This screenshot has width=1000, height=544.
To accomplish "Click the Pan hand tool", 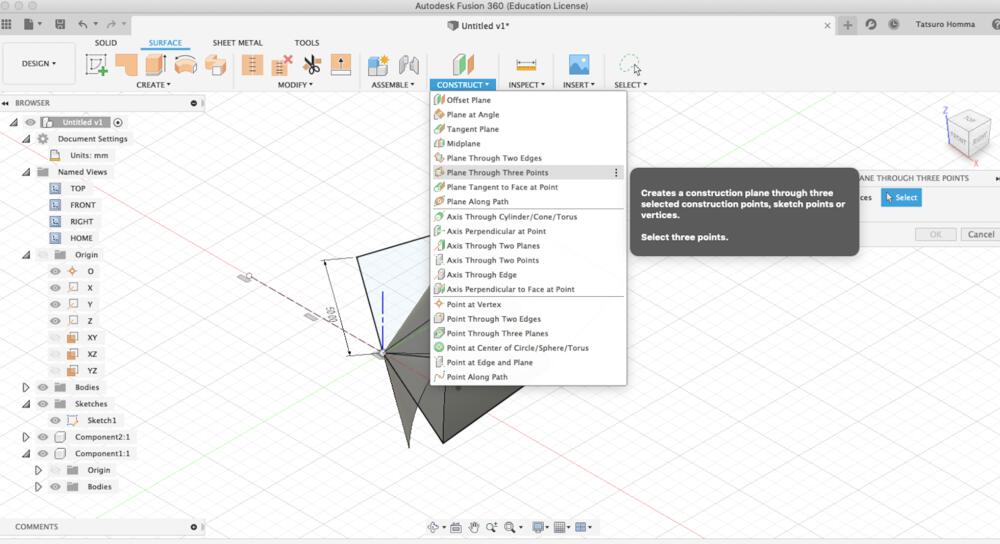I will 474,527.
